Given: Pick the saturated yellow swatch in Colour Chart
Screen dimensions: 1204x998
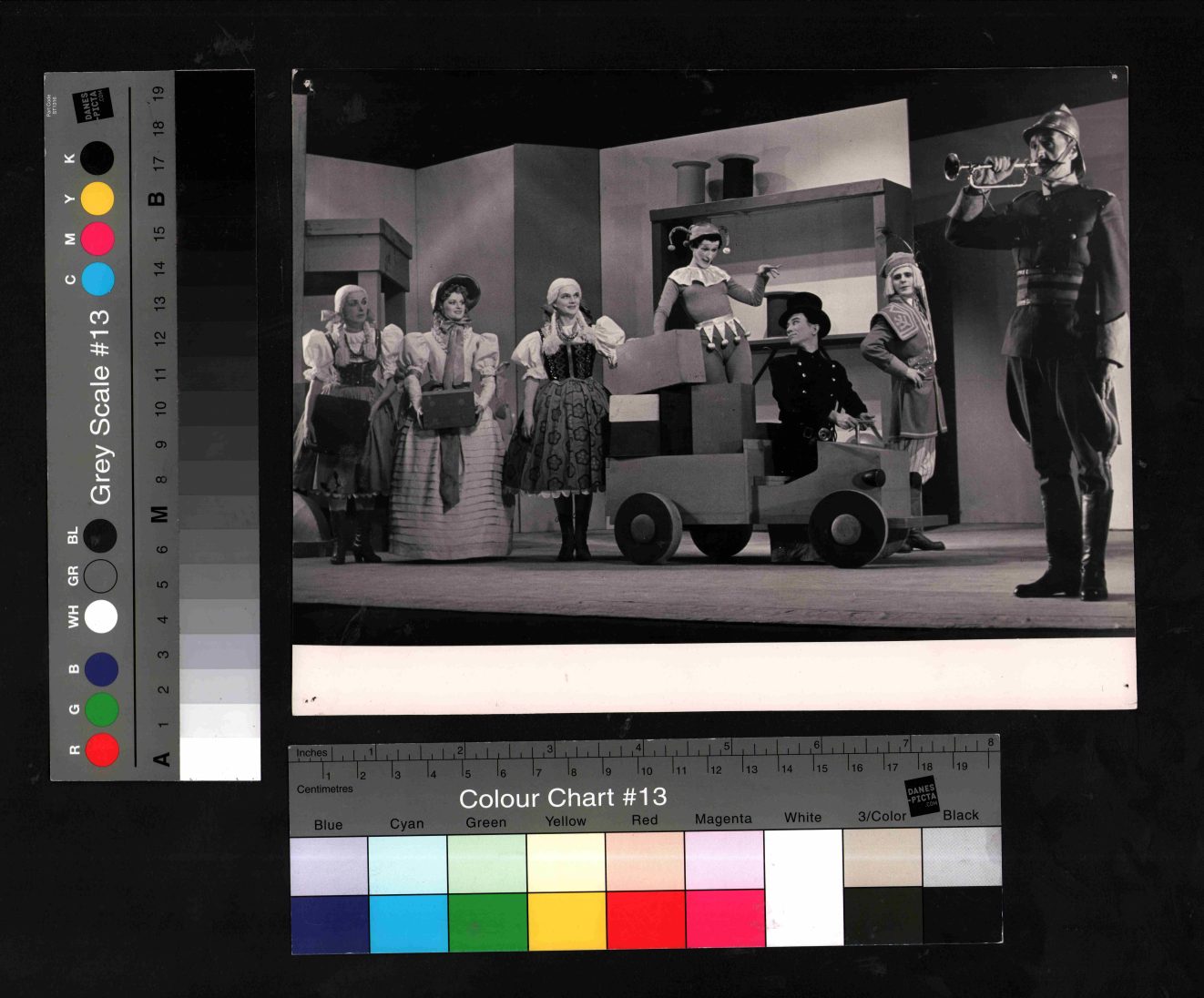Looking at the screenshot, I should tap(566, 921).
